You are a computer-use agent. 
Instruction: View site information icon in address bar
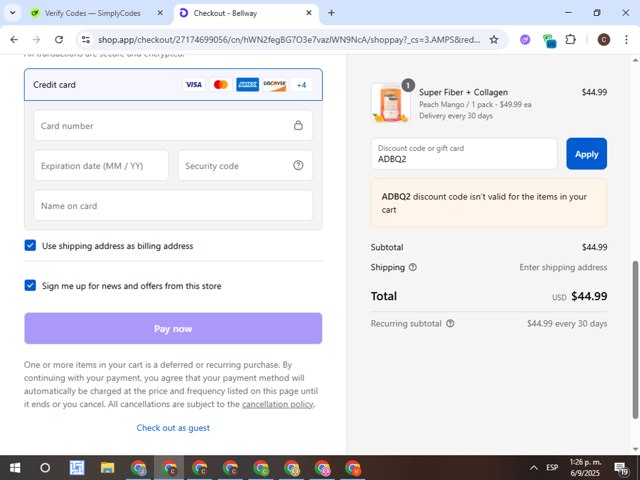[x=86, y=40]
